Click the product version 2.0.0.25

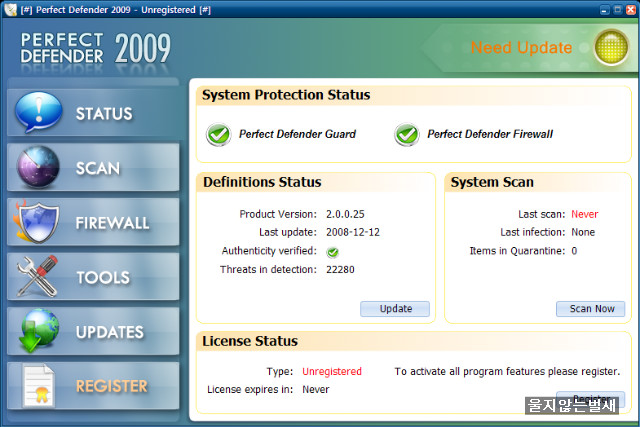pyautogui.click(x=345, y=214)
